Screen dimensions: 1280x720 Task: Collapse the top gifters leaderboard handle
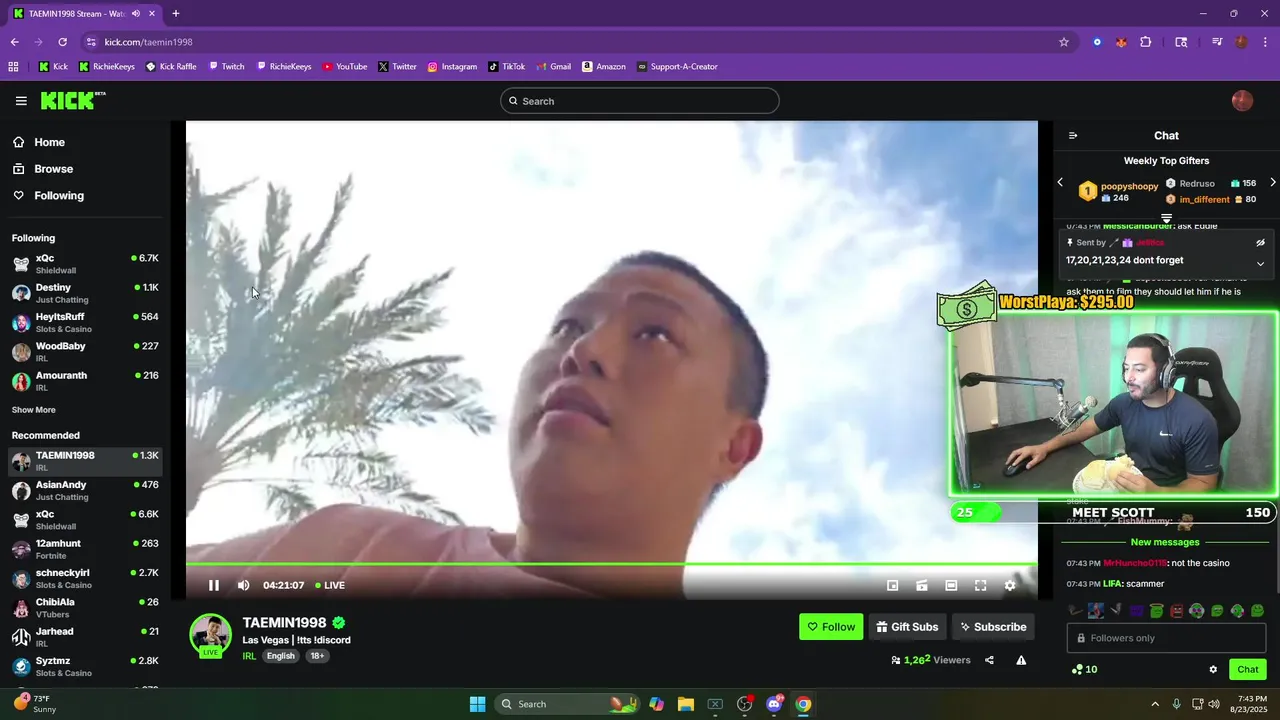pos(1166,218)
